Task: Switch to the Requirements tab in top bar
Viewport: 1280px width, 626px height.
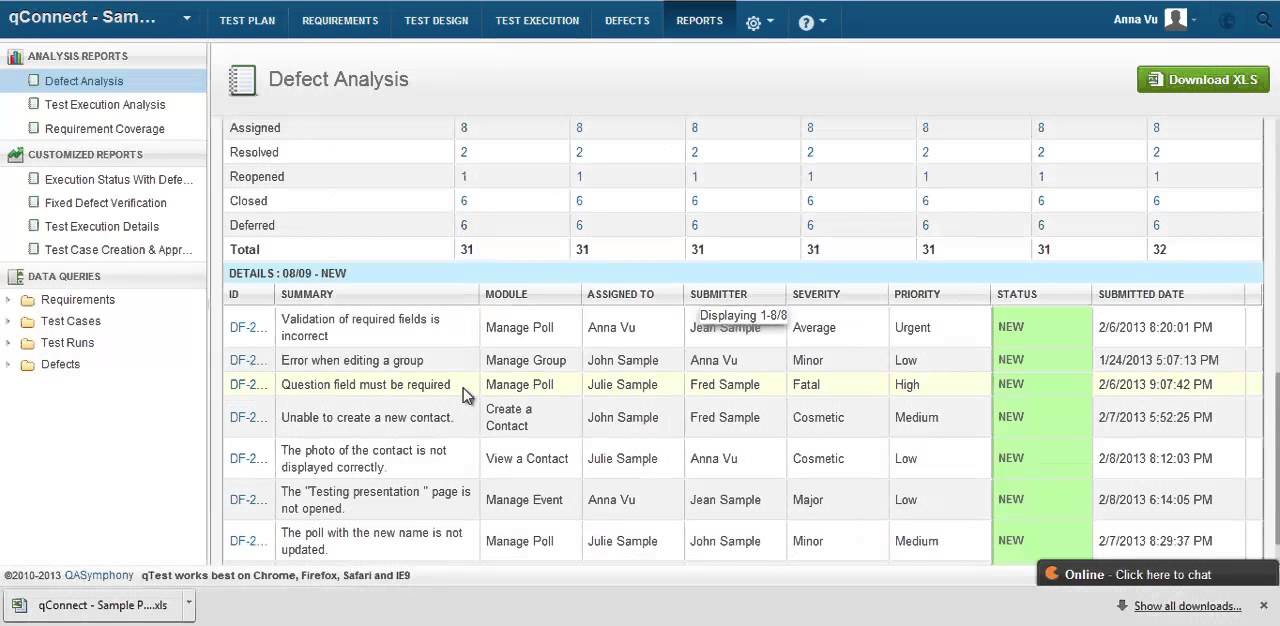Action: 340,20
